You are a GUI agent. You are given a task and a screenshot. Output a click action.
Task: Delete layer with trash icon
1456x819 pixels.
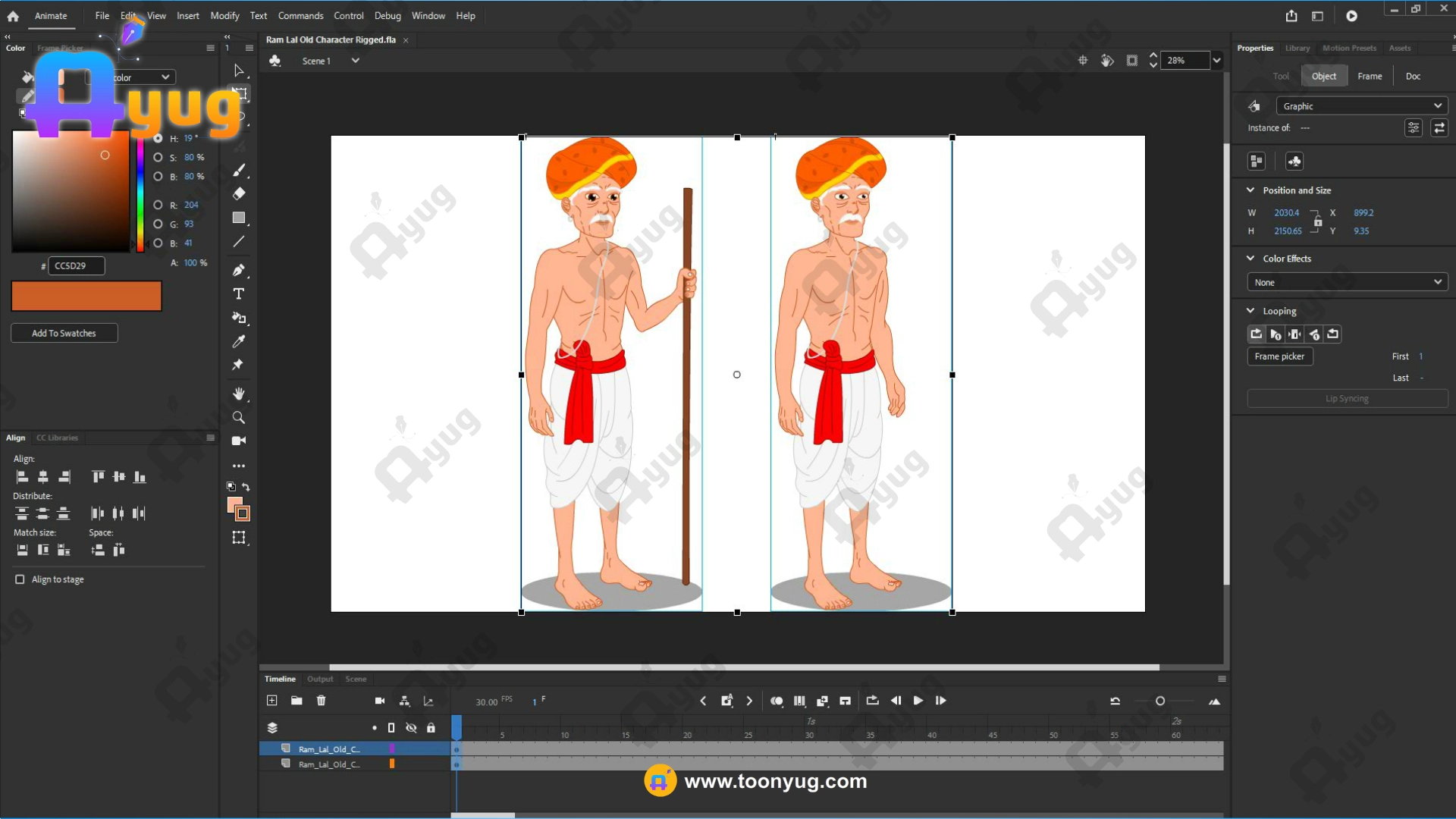321,701
